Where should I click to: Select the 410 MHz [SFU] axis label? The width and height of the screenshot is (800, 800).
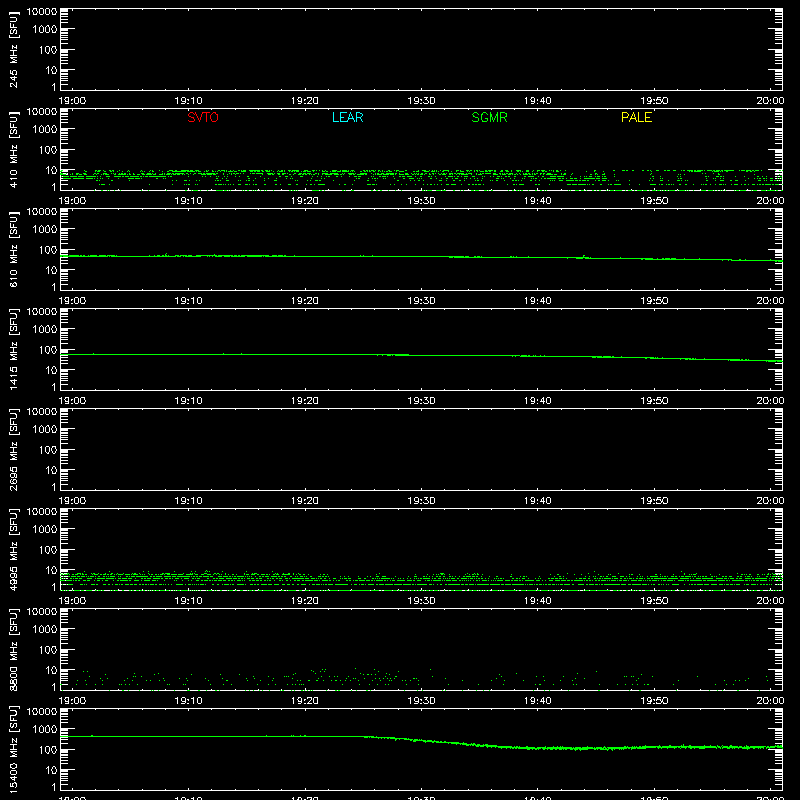coord(14,150)
